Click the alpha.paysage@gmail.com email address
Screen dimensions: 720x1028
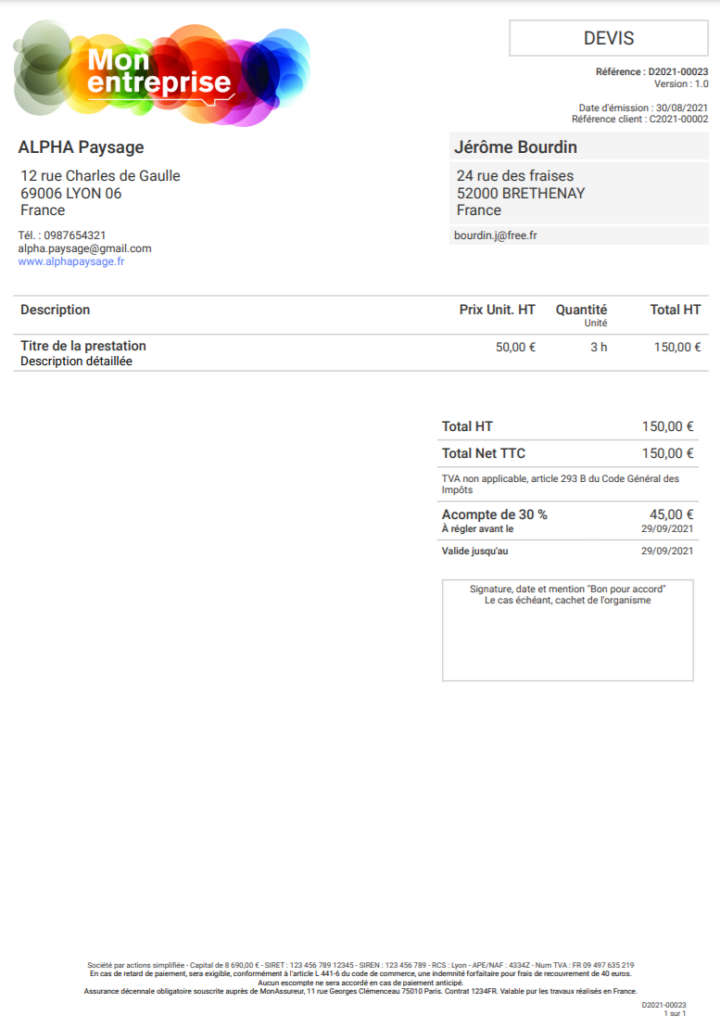pyautogui.click(x=85, y=248)
